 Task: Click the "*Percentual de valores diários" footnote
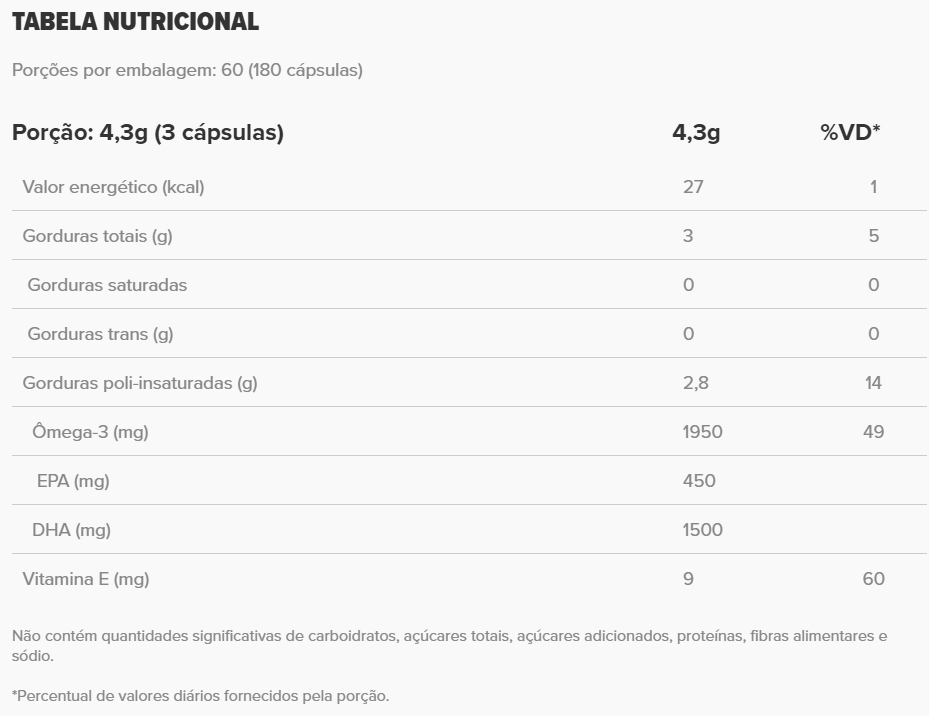pyautogui.click(x=200, y=696)
